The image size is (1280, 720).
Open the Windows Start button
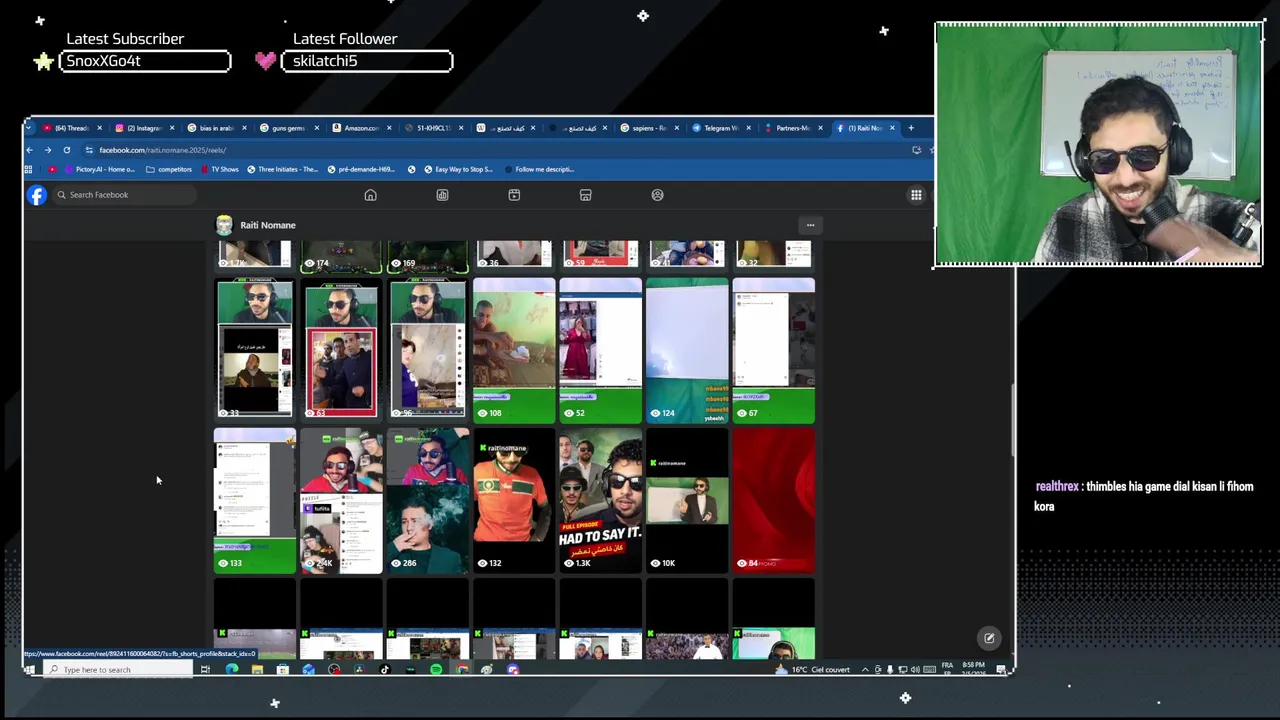[x=30, y=670]
